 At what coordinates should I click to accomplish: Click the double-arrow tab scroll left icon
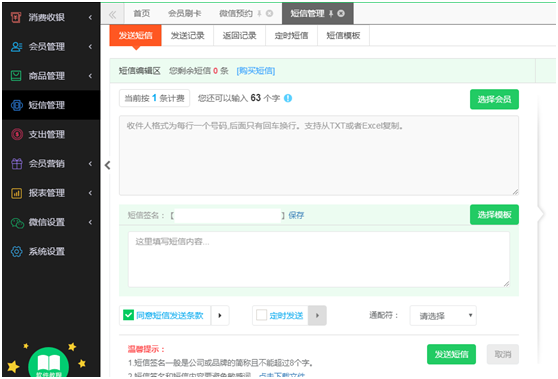tap(112, 14)
